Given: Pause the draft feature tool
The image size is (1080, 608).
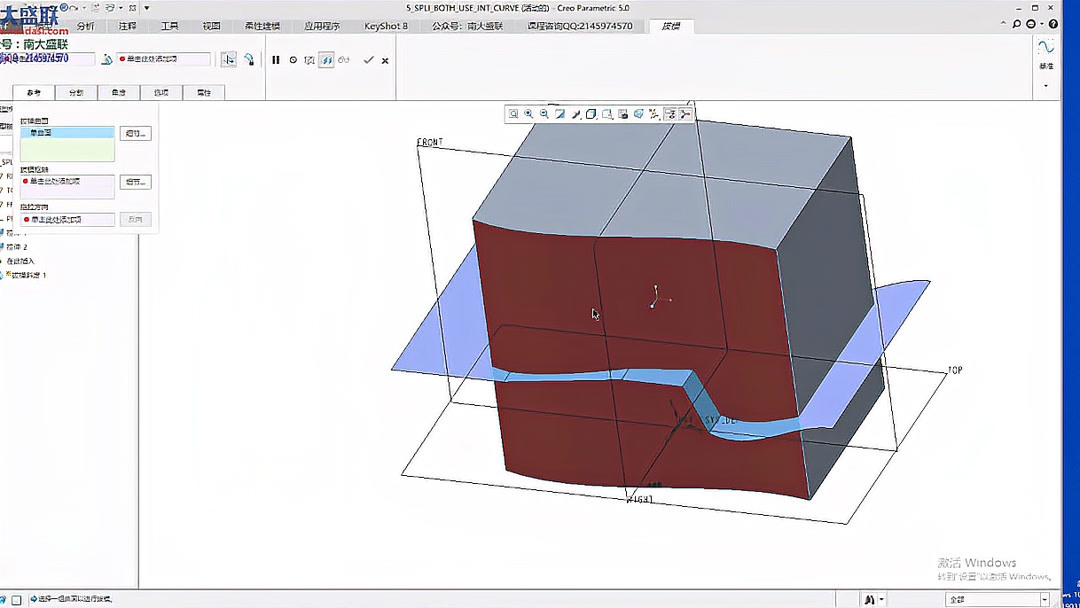Looking at the screenshot, I should [276, 60].
